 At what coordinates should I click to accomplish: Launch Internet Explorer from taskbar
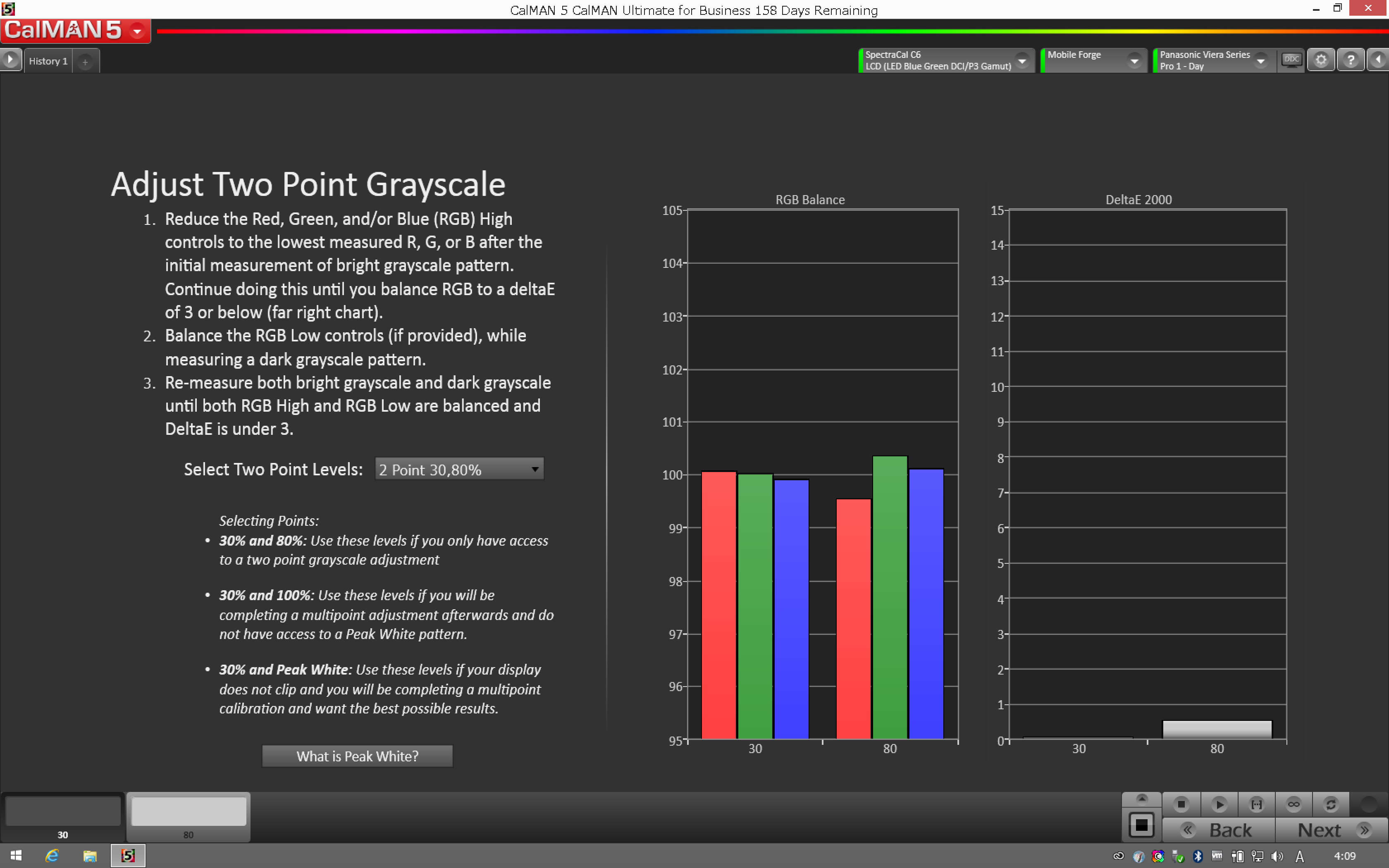click(52, 856)
